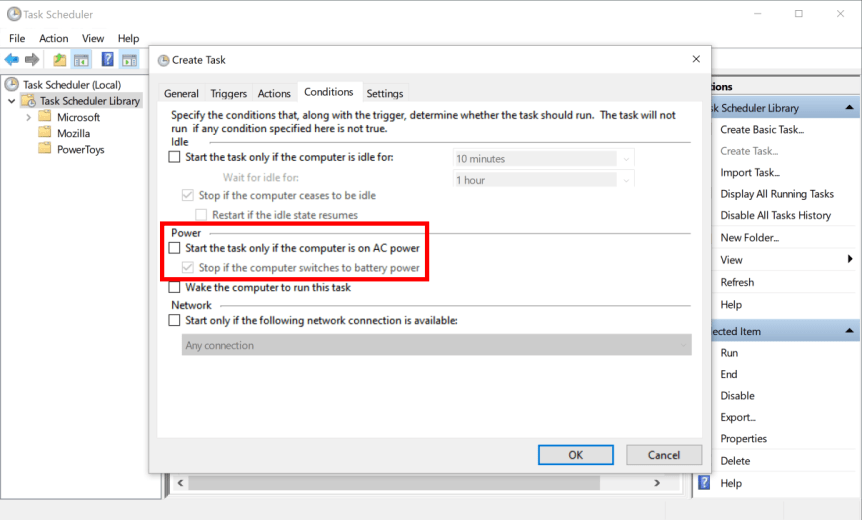Click the Cancel button
This screenshot has width=862, height=520.
(664, 455)
